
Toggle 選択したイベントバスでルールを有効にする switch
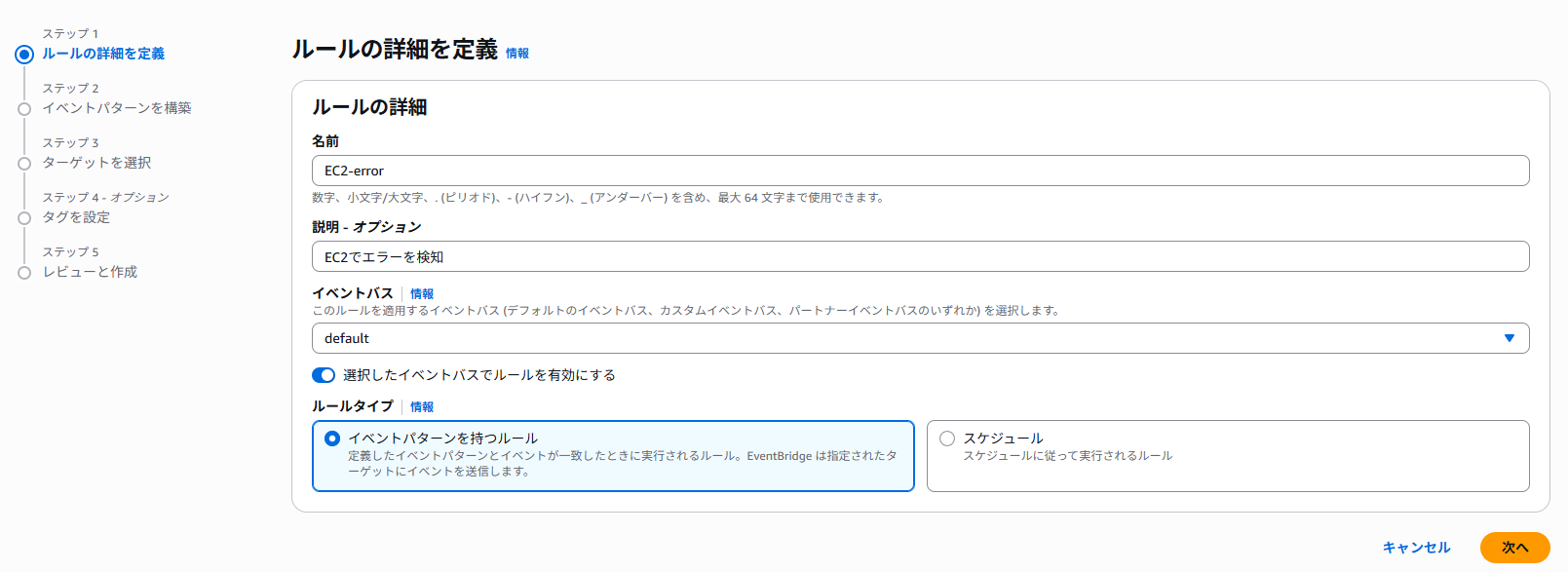point(324,375)
